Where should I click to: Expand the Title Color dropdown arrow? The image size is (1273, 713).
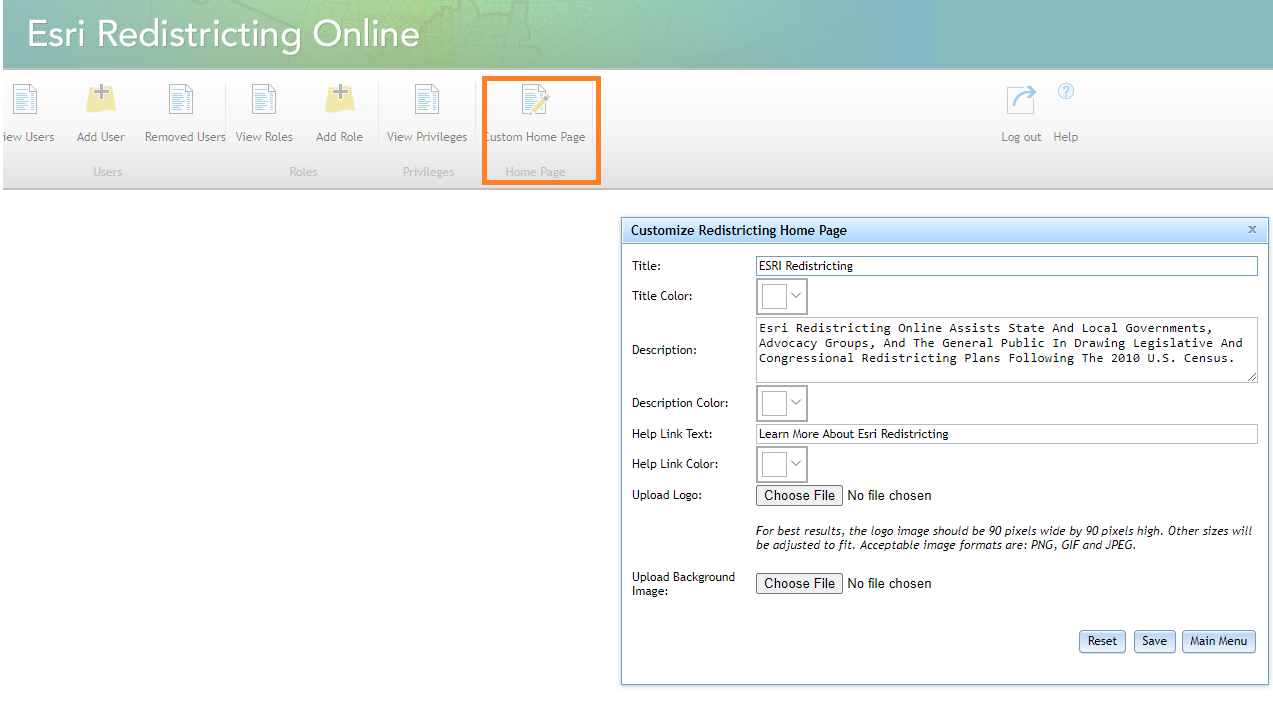click(x=797, y=296)
